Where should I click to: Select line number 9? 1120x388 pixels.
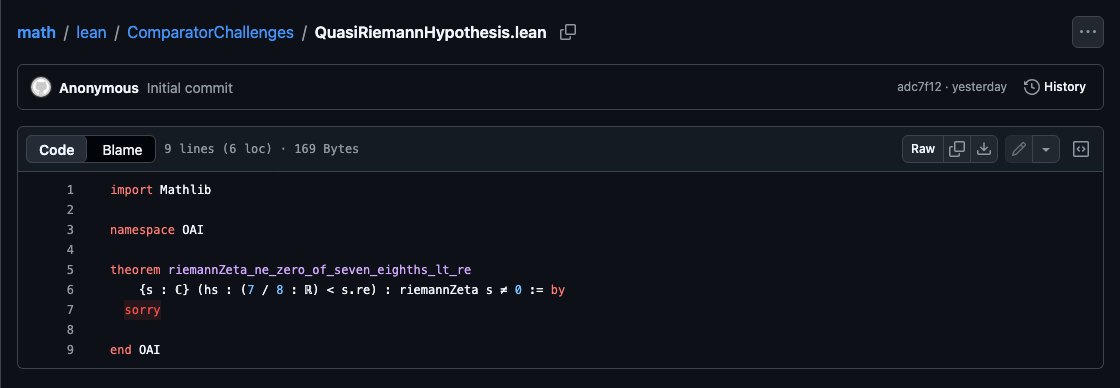coord(70,350)
